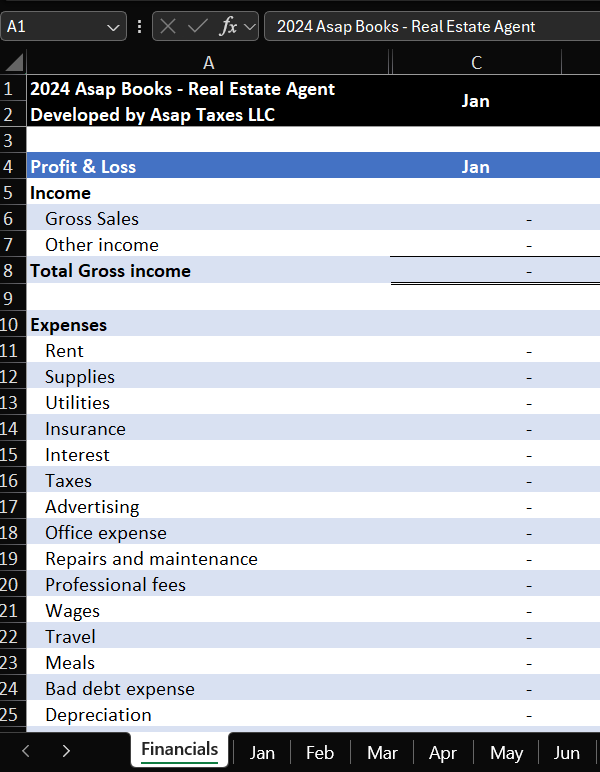
Task: Select the Taxes label cell
Action: (208, 481)
